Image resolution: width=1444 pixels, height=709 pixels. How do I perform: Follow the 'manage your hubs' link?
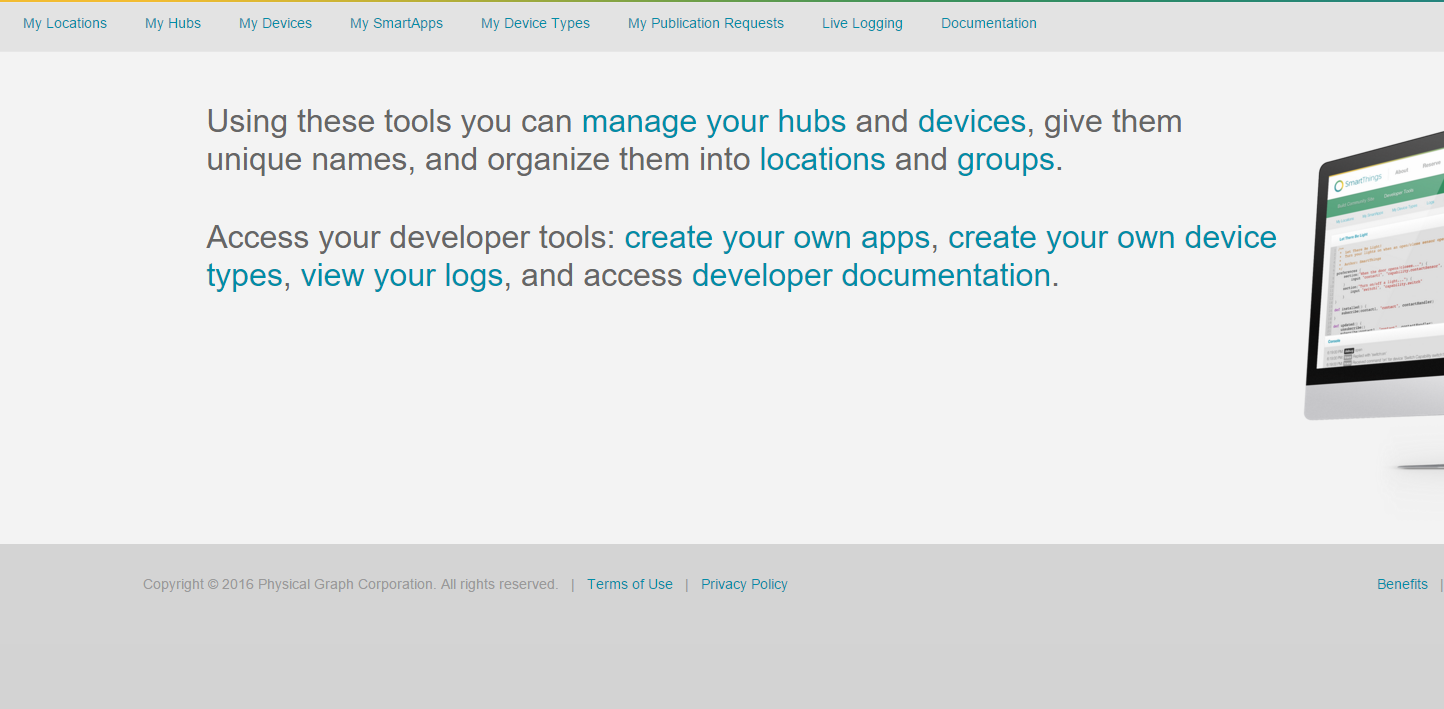click(714, 122)
